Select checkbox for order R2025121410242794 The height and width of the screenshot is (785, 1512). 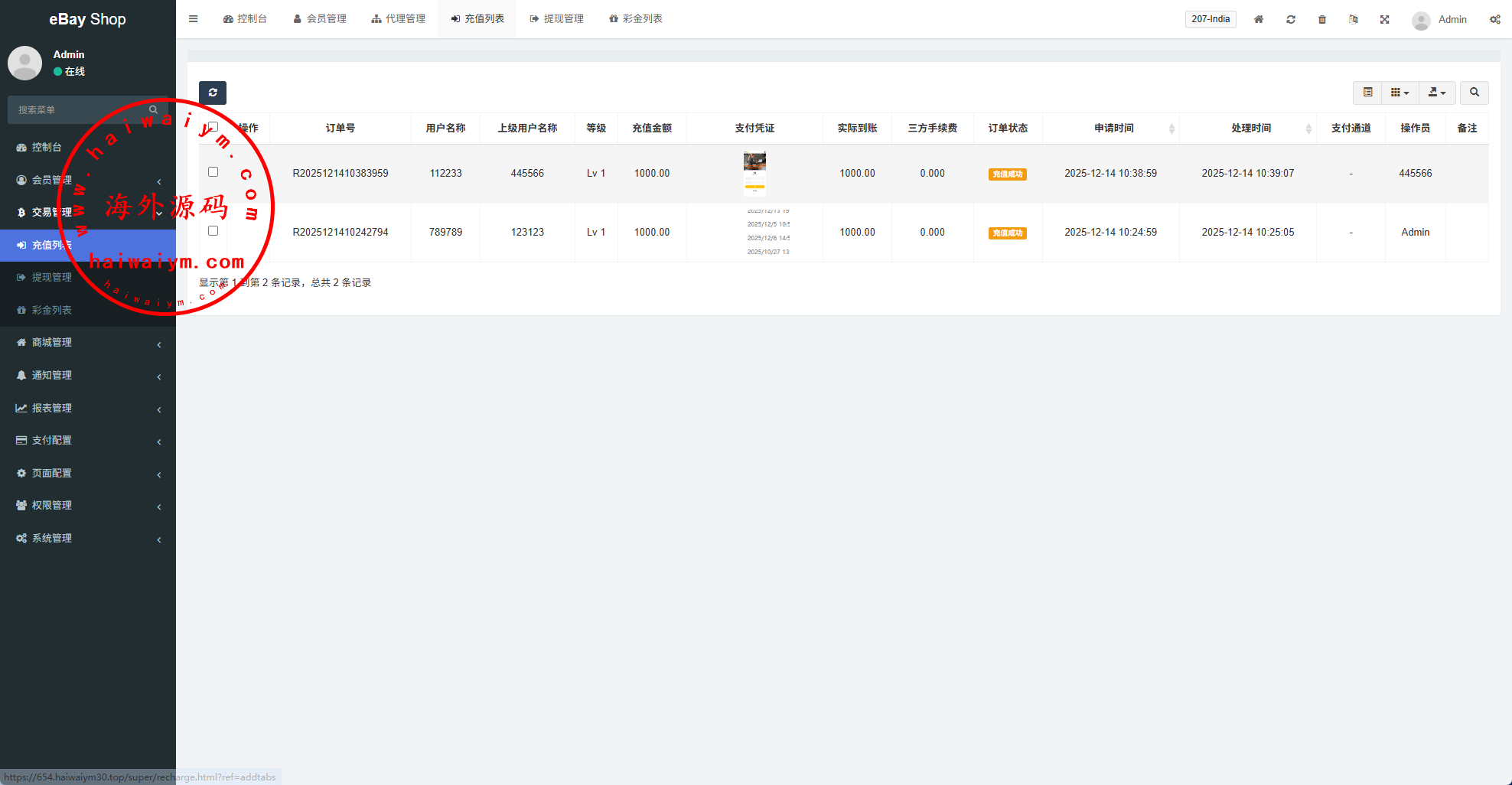(x=213, y=231)
